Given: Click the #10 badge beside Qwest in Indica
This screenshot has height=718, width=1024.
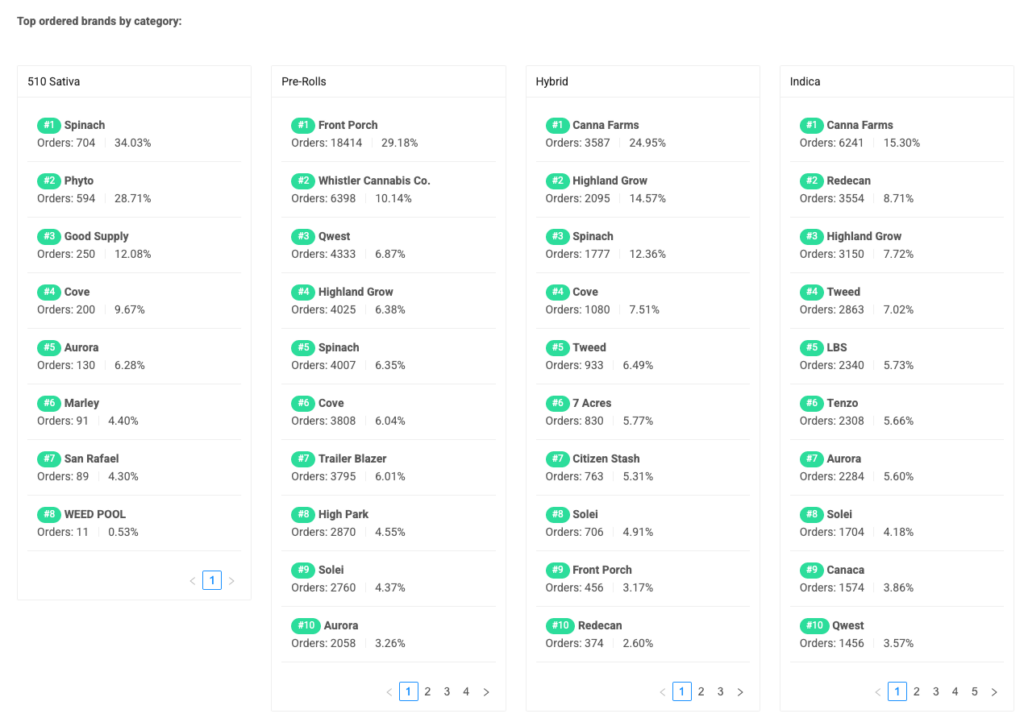Looking at the screenshot, I should 814,625.
